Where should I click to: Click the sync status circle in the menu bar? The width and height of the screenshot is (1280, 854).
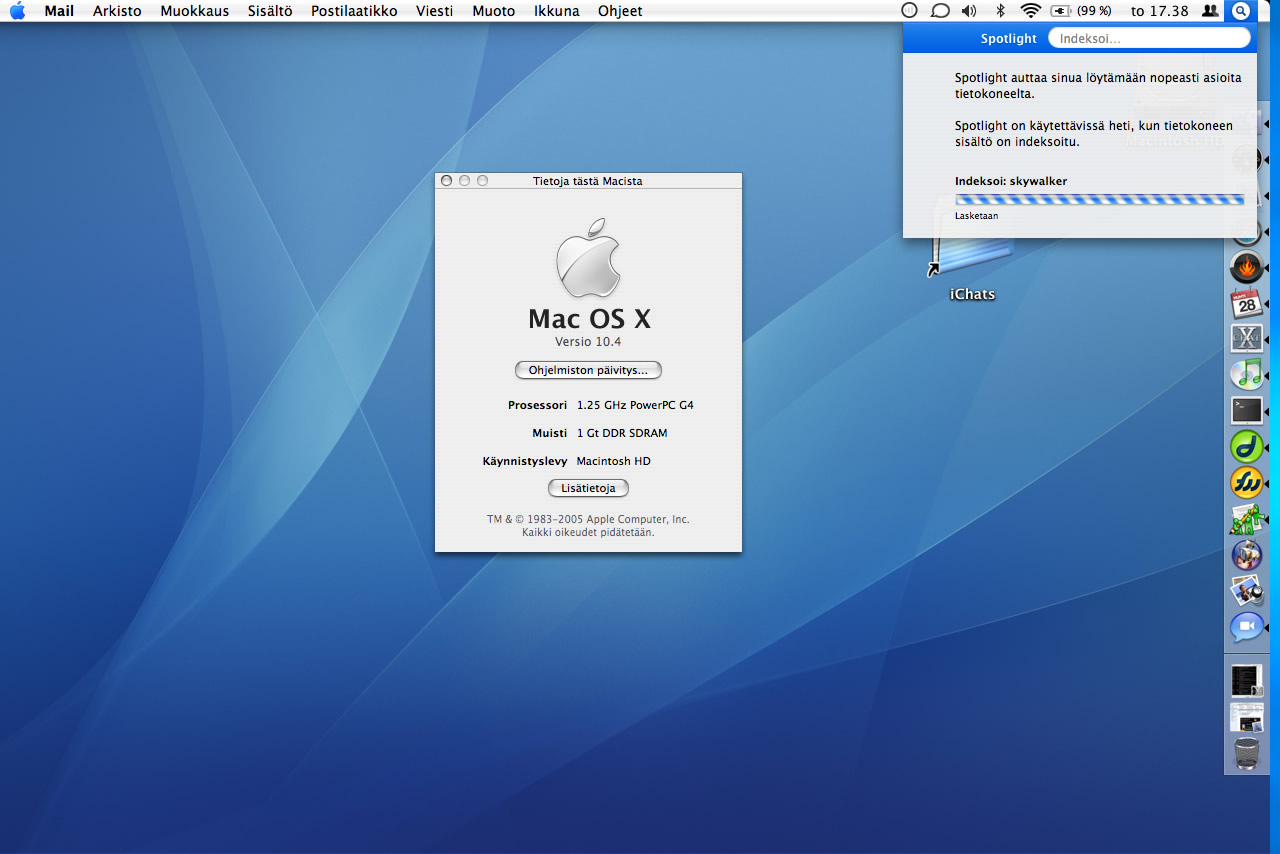[x=909, y=11]
